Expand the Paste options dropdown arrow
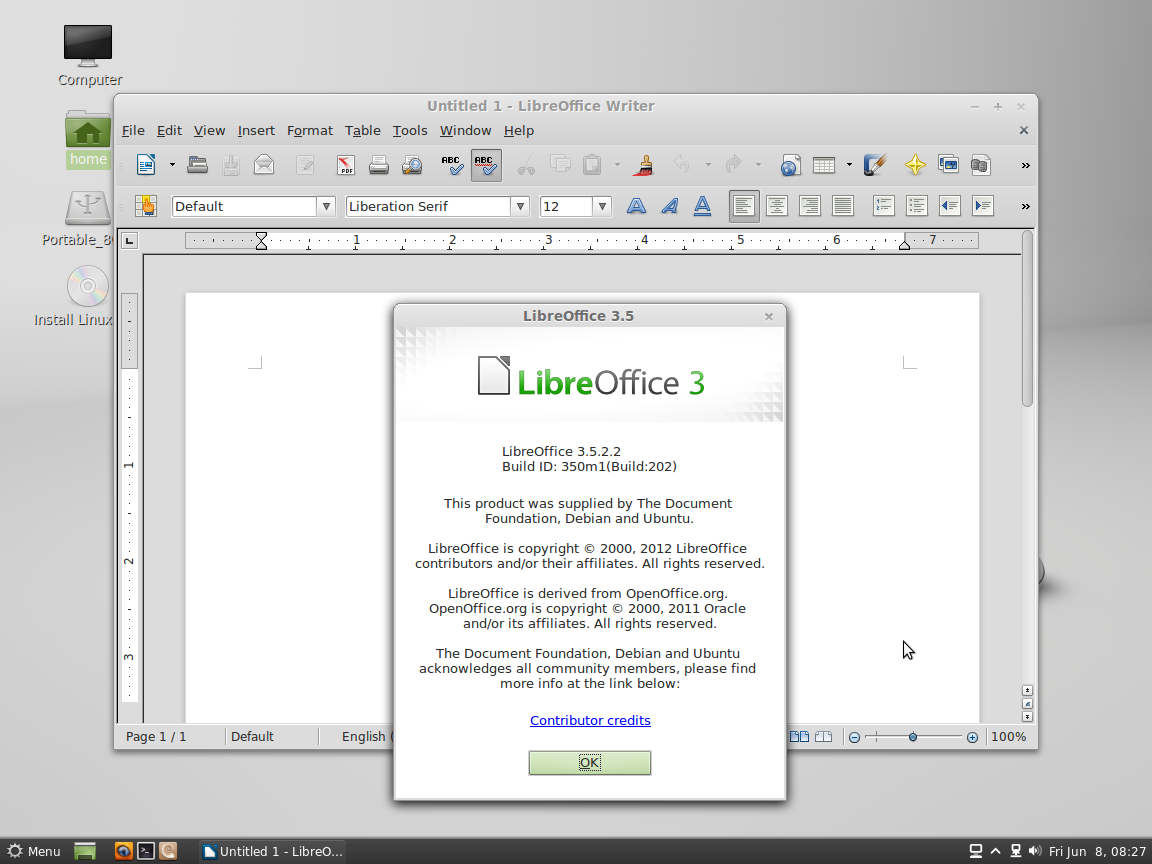 click(x=617, y=165)
